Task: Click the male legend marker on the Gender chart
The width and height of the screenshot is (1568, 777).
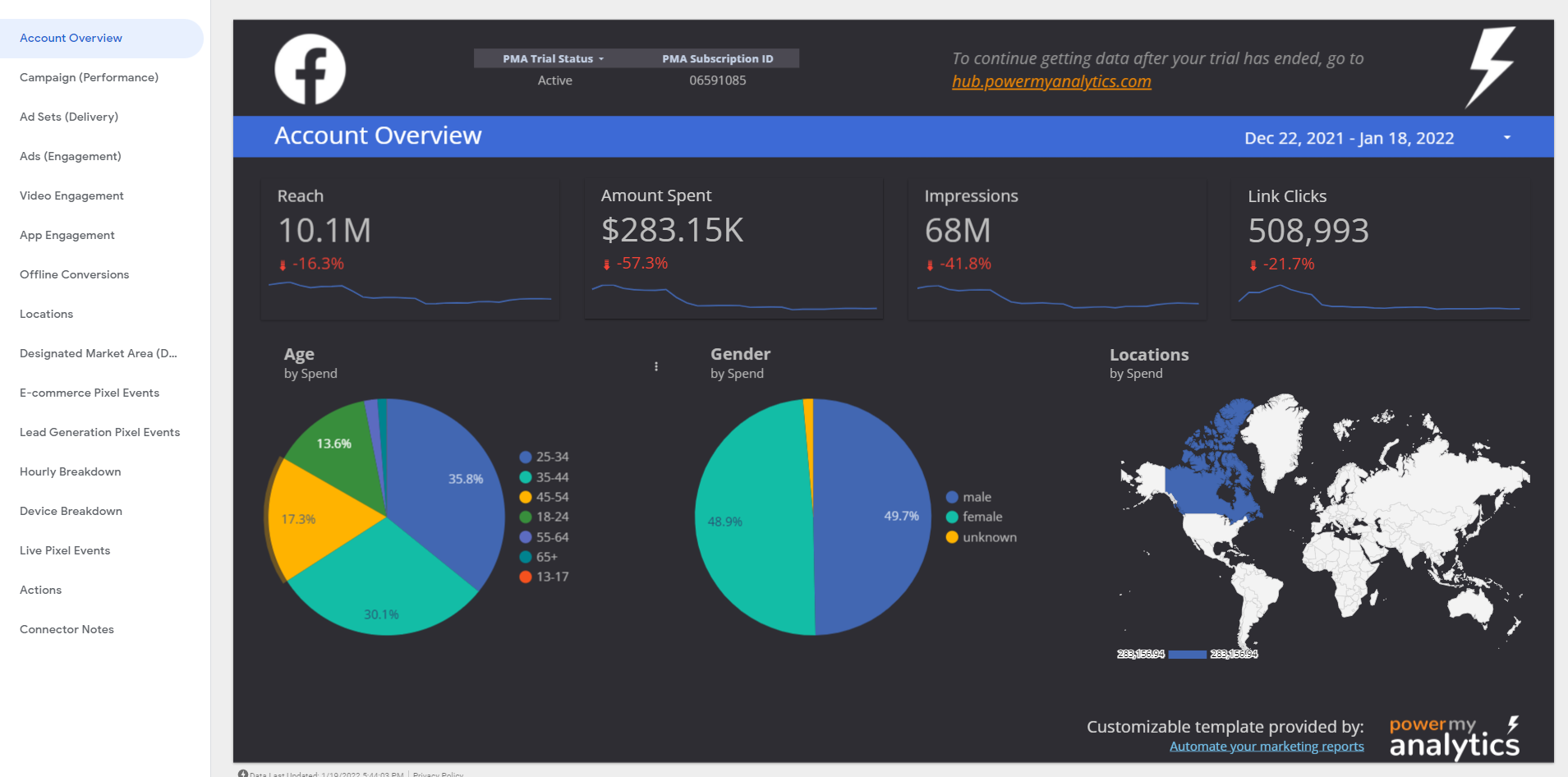Action: click(x=950, y=496)
